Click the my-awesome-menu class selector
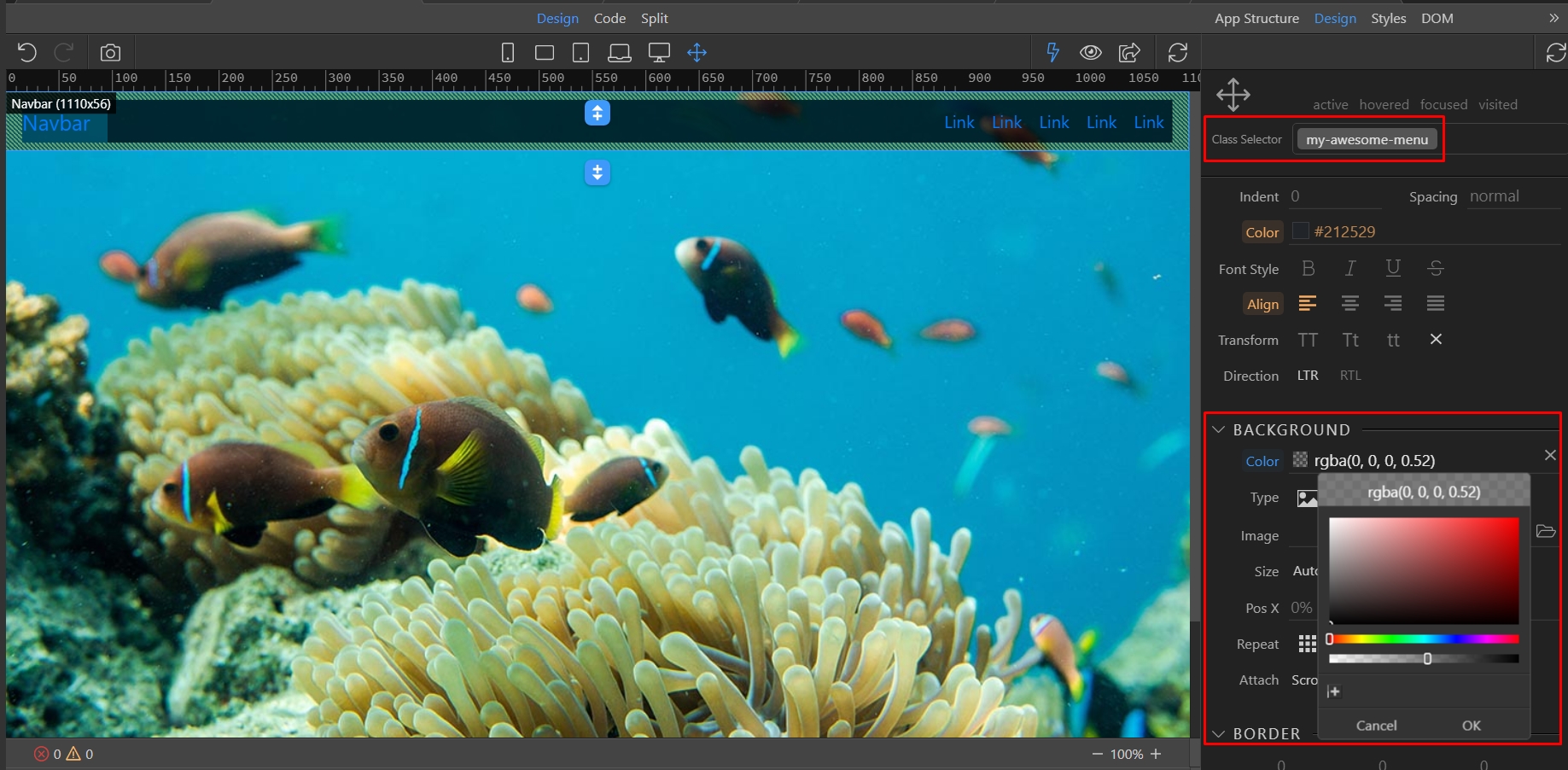The image size is (1568, 770). [x=1367, y=139]
